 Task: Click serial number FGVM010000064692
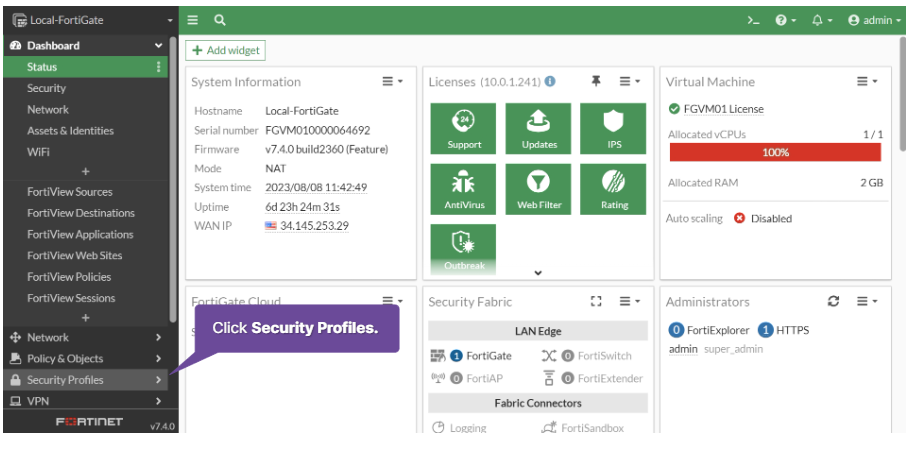(318, 131)
